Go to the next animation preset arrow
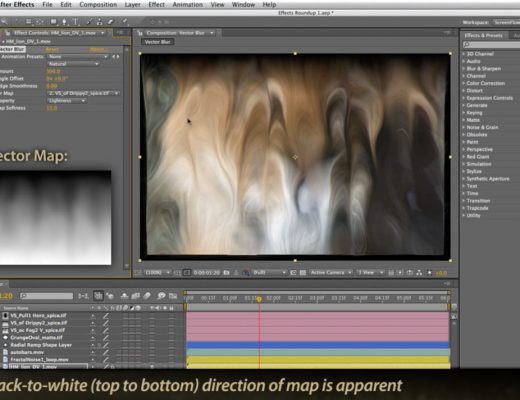The image size is (520, 400). [x=118, y=57]
